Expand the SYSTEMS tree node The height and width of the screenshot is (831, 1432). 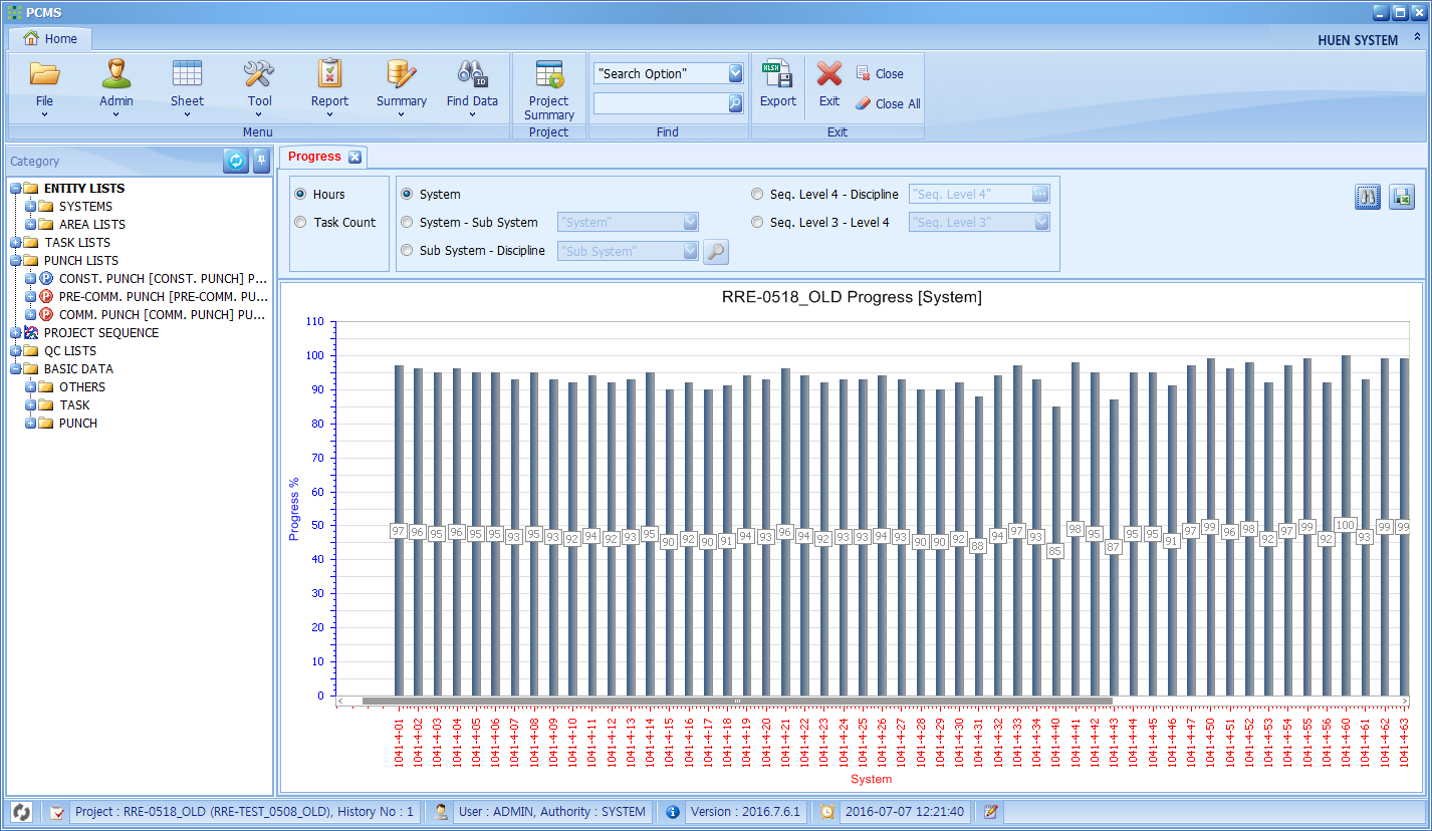click(x=31, y=207)
